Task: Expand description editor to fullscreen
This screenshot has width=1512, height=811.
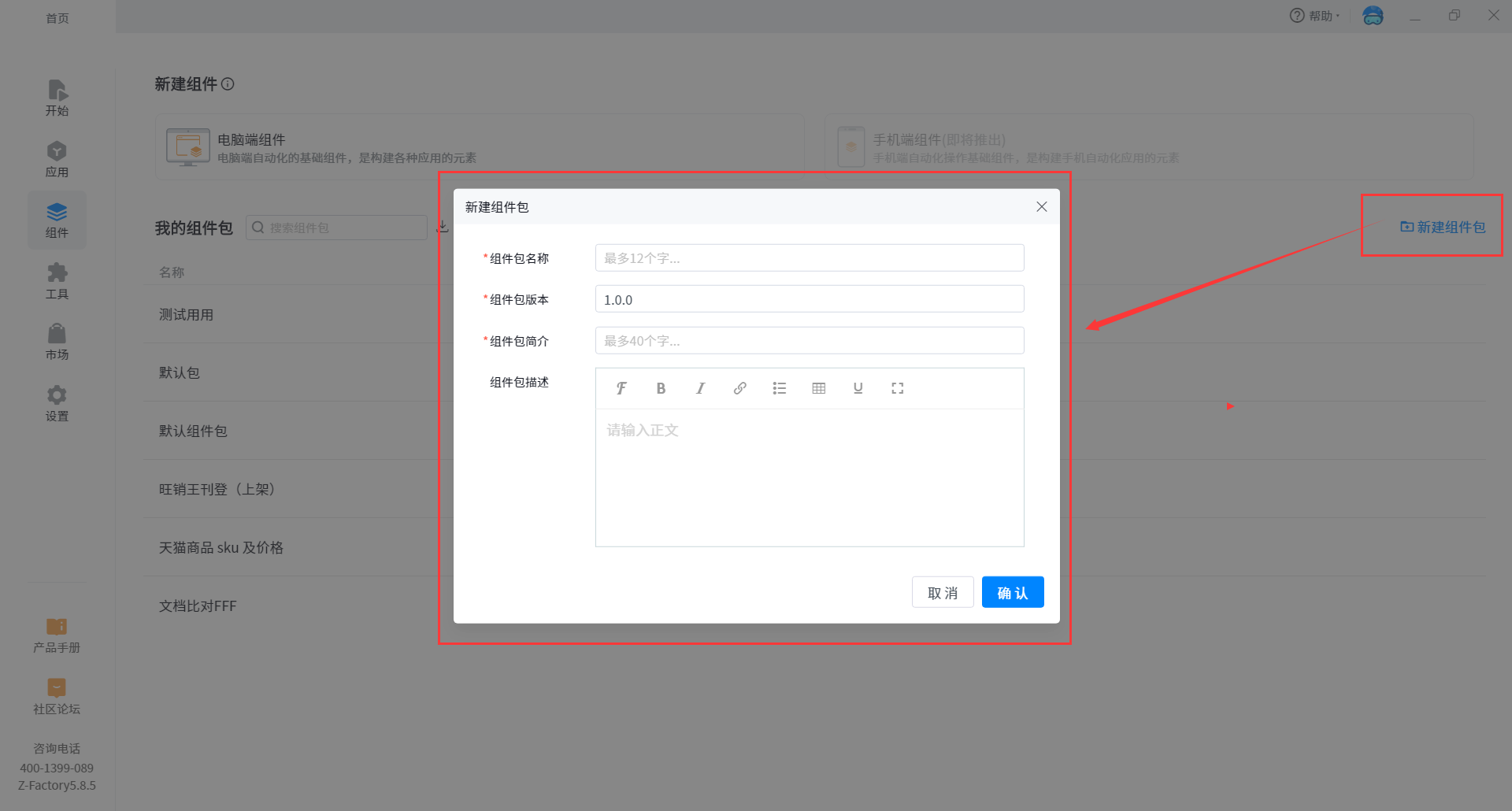Action: 897,388
